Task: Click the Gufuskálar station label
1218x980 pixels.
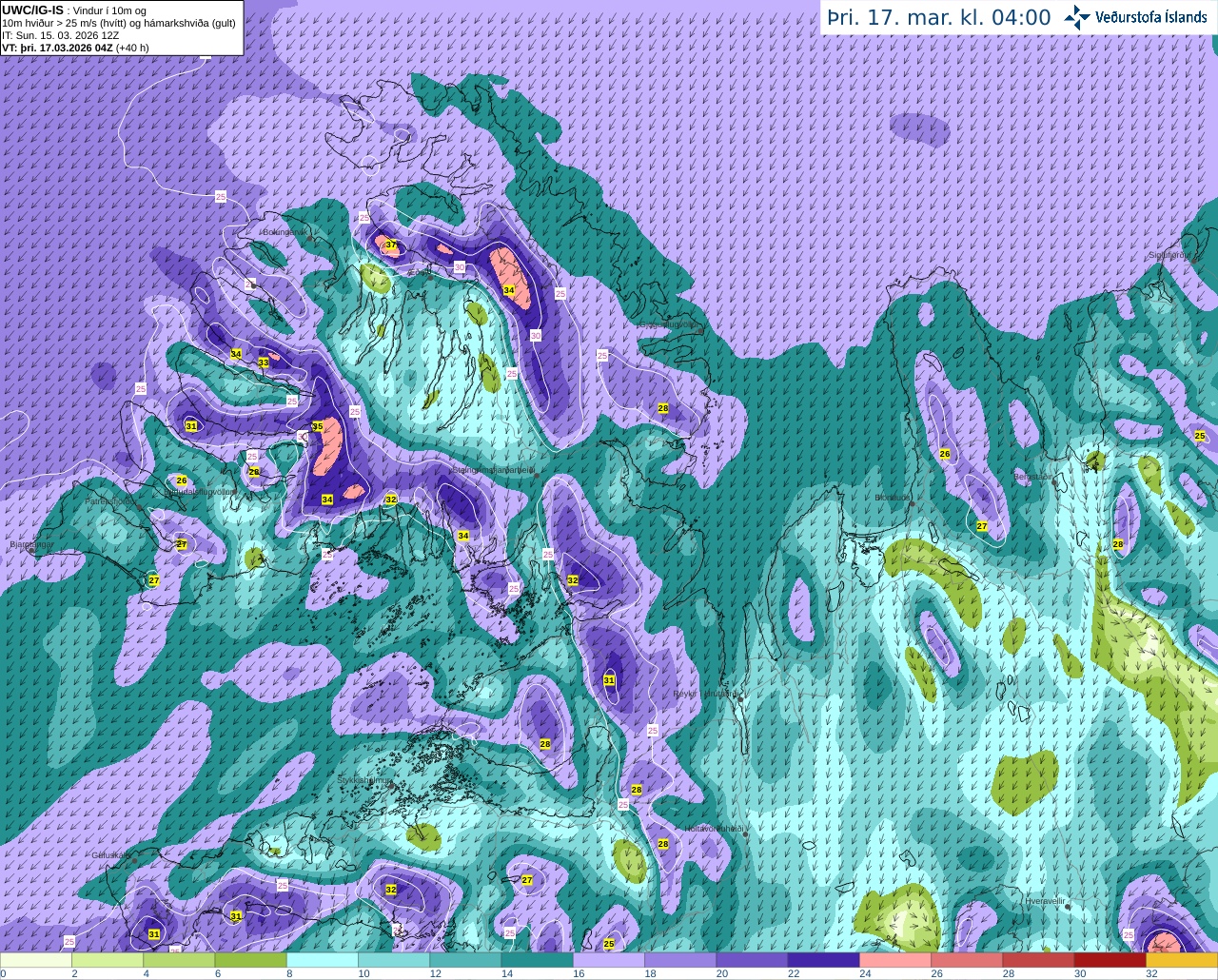Action: [x=110, y=854]
